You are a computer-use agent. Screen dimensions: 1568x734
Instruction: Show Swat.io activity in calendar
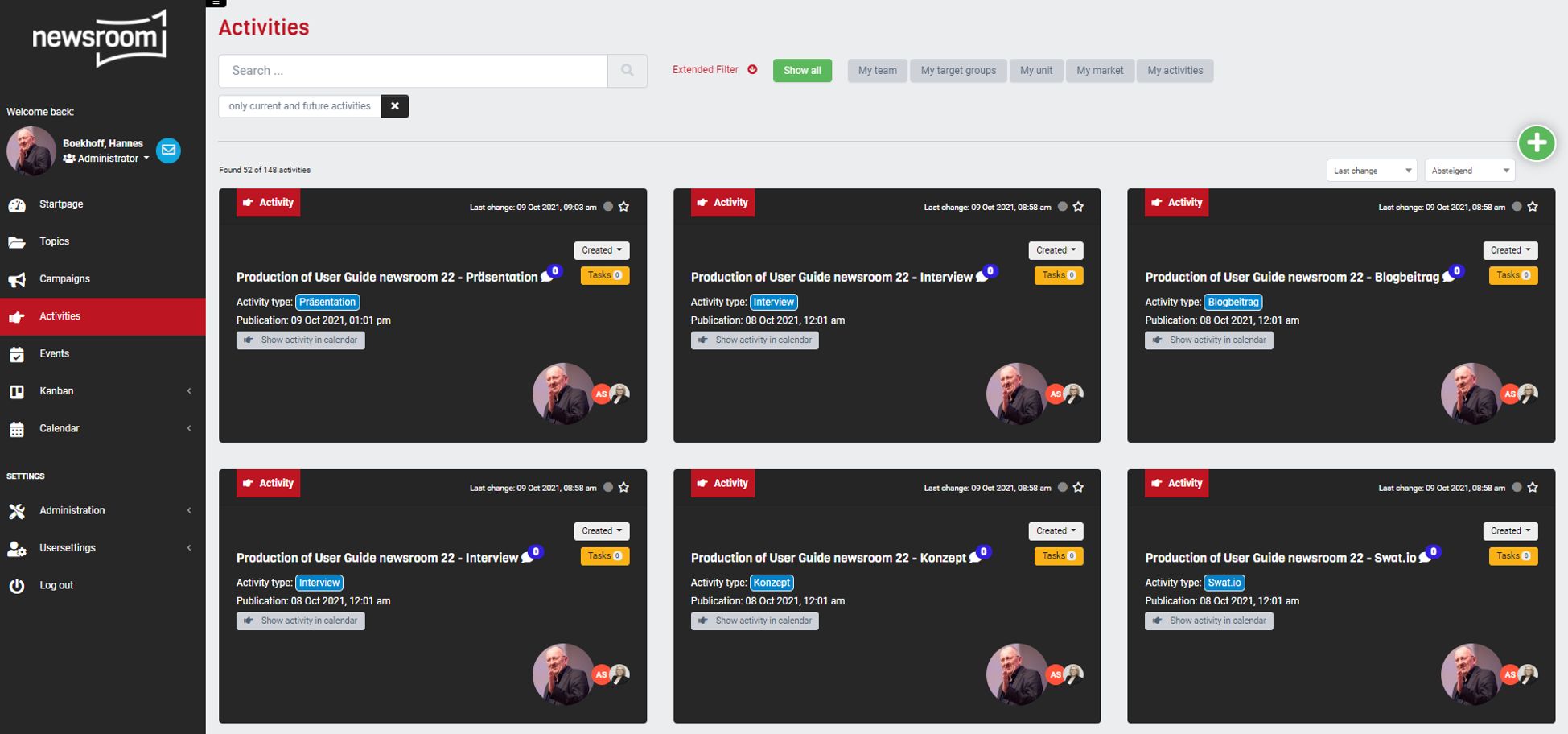pyautogui.click(x=1208, y=621)
